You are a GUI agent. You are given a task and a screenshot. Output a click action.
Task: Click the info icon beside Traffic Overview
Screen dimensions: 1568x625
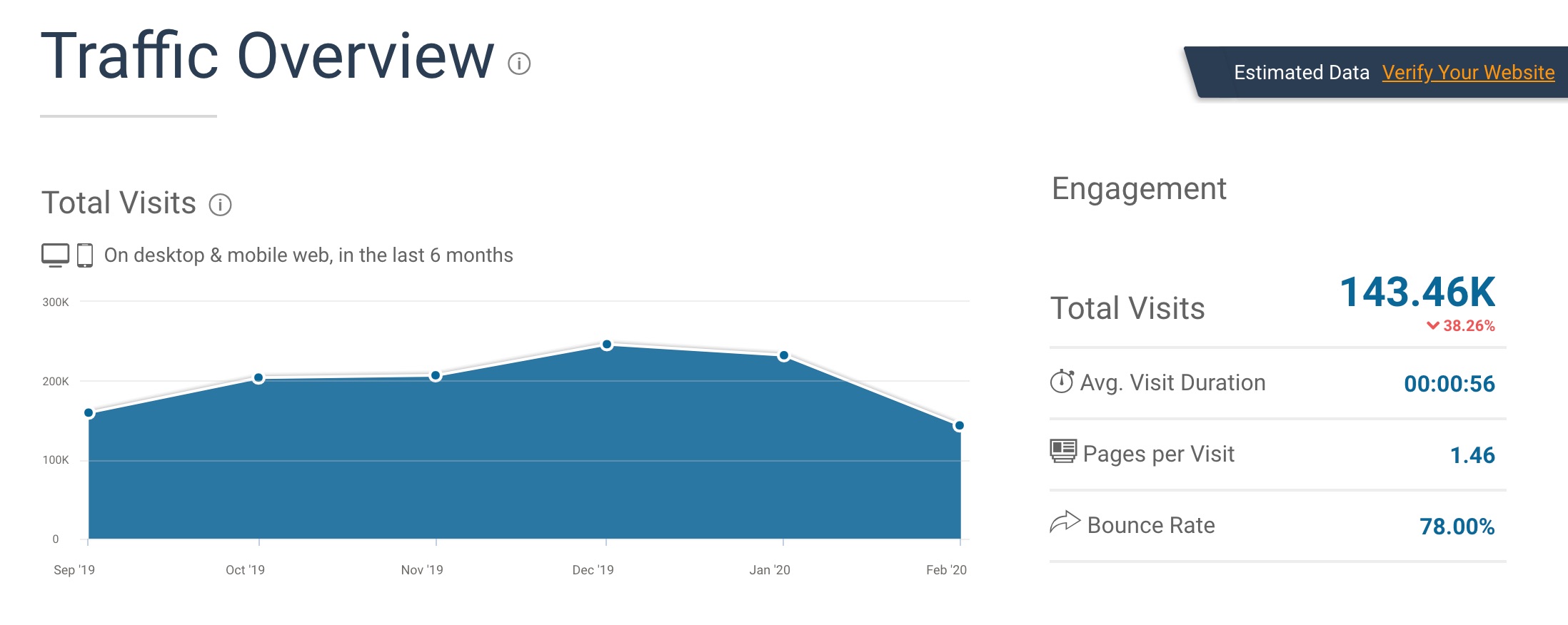519,63
